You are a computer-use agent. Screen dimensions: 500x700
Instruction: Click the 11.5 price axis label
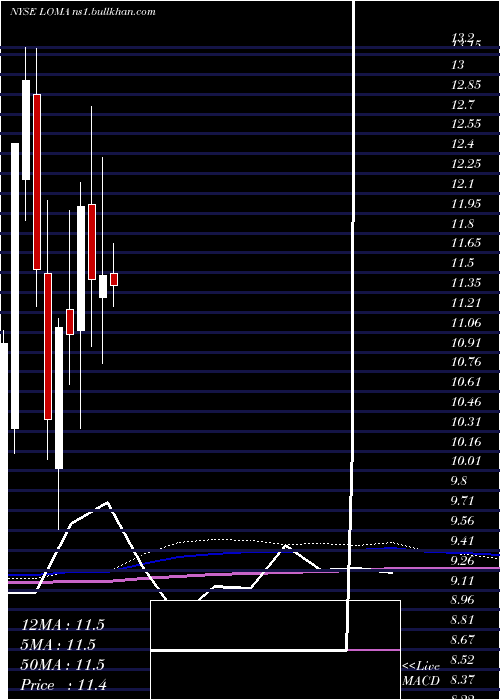click(463, 263)
